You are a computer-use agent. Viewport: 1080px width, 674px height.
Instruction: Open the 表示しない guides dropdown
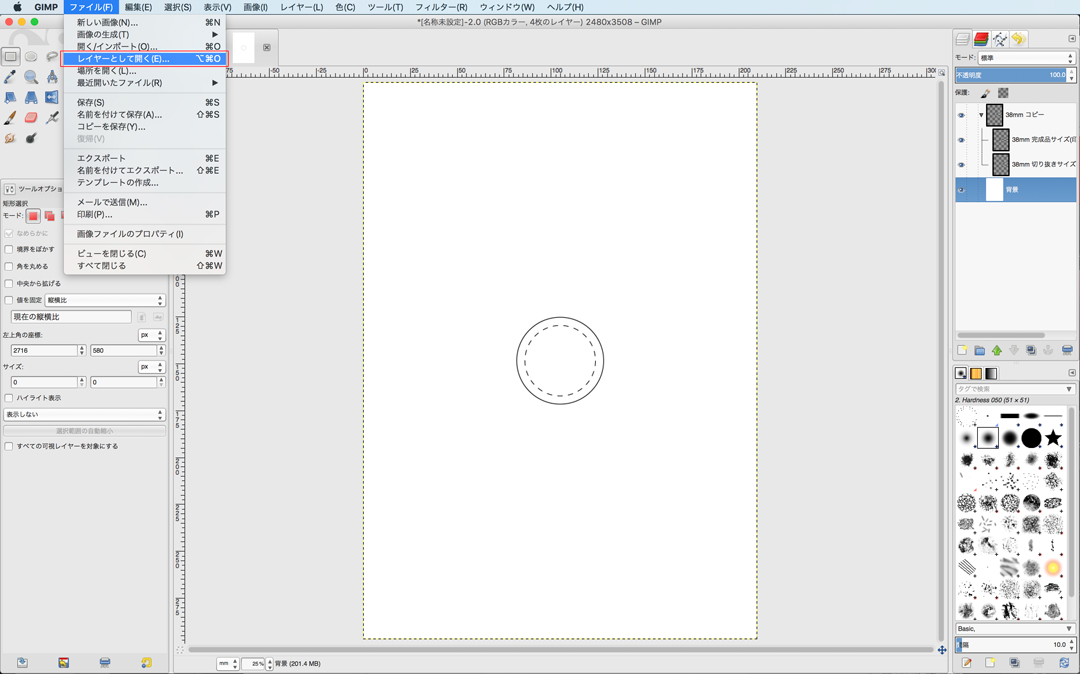click(84, 414)
